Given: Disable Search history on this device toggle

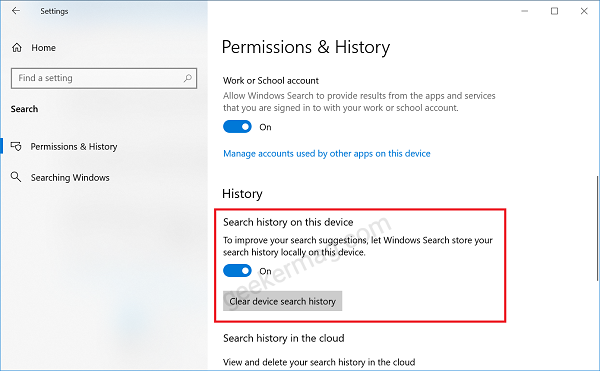Looking at the screenshot, I should (237, 271).
